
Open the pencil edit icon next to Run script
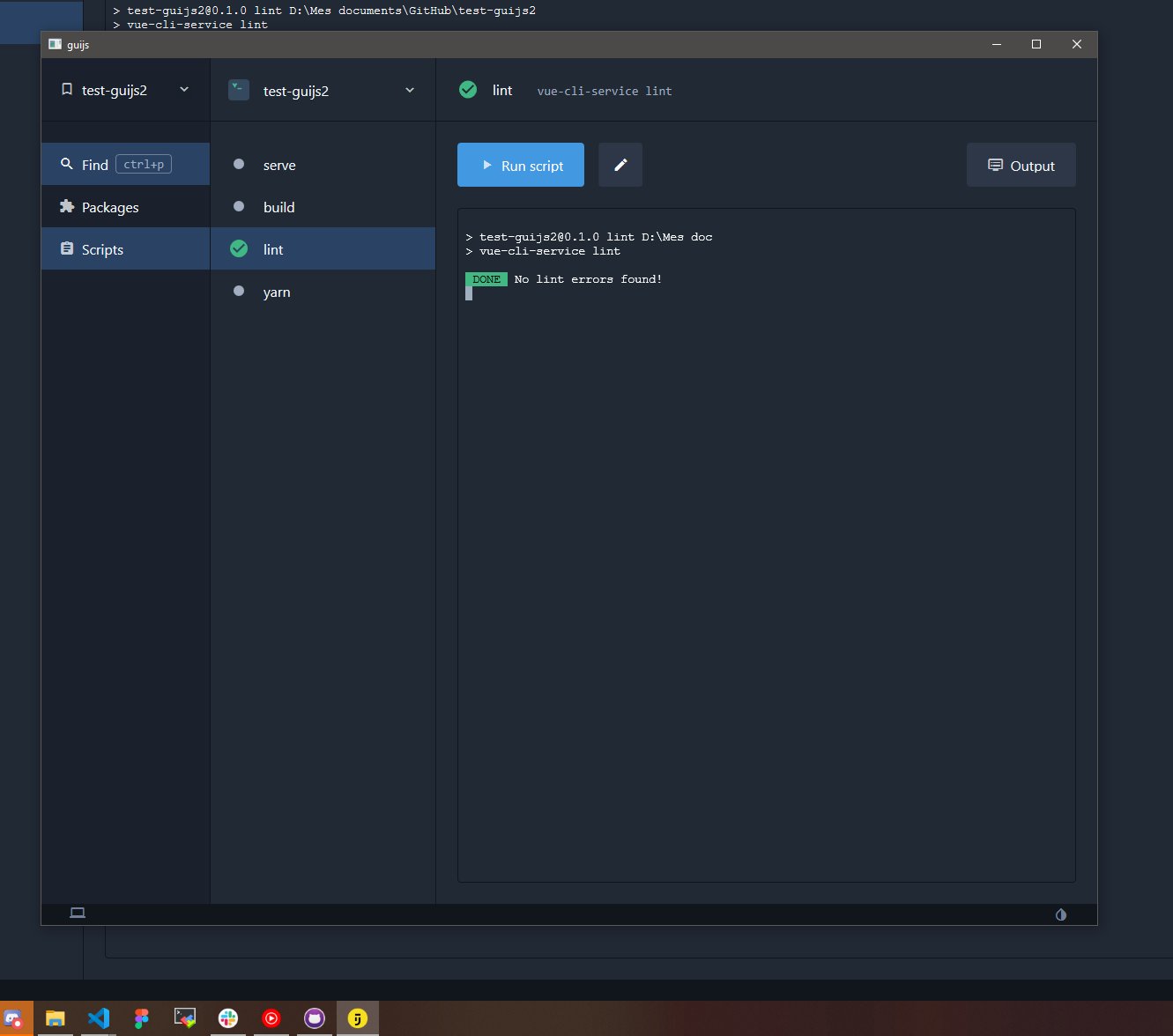click(620, 165)
